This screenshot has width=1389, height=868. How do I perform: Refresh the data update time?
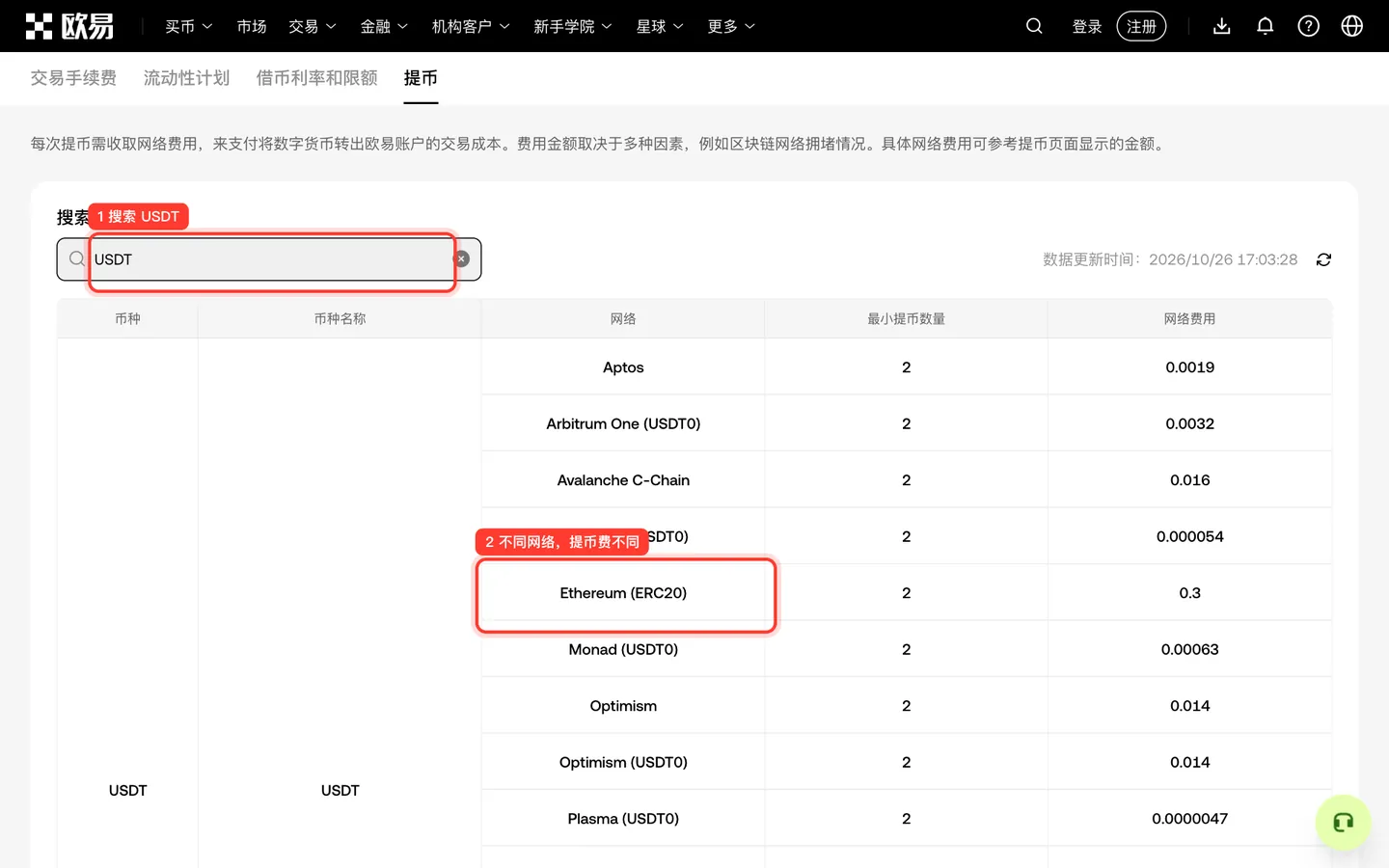tap(1323, 259)
